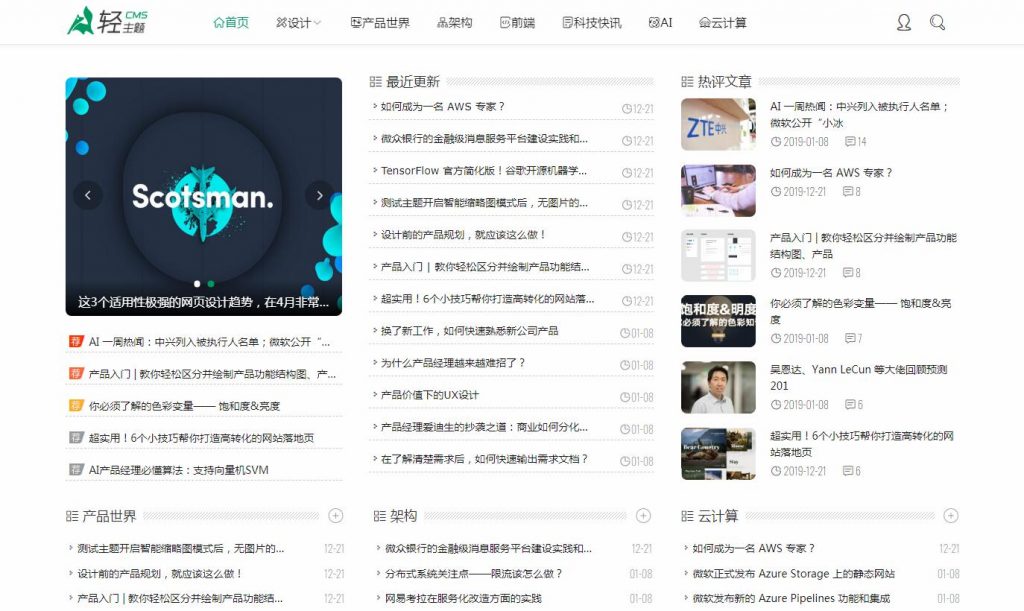Screen dimensions: 1024x611
Task: Open 微软发布新的 Azure Pipelines 功能和集成 link
Action: (791, 599)
